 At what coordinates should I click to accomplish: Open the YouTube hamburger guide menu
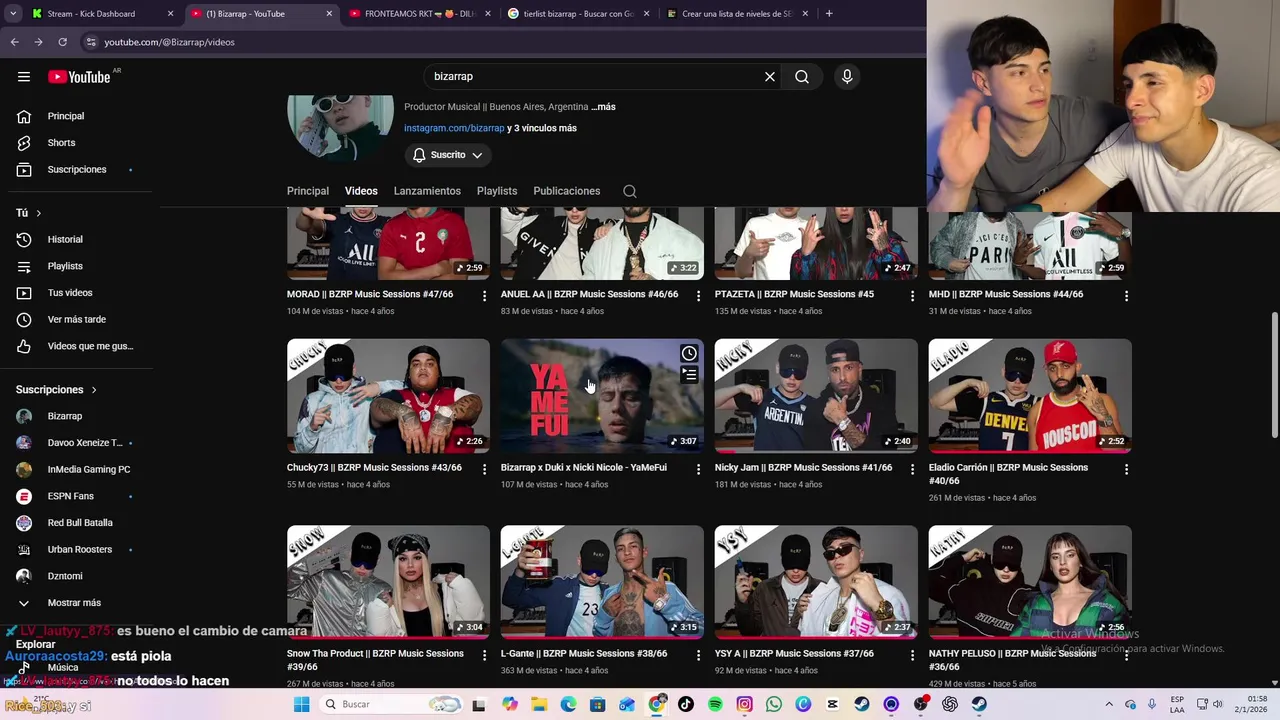pyautogui.click(x=23, y=77)
